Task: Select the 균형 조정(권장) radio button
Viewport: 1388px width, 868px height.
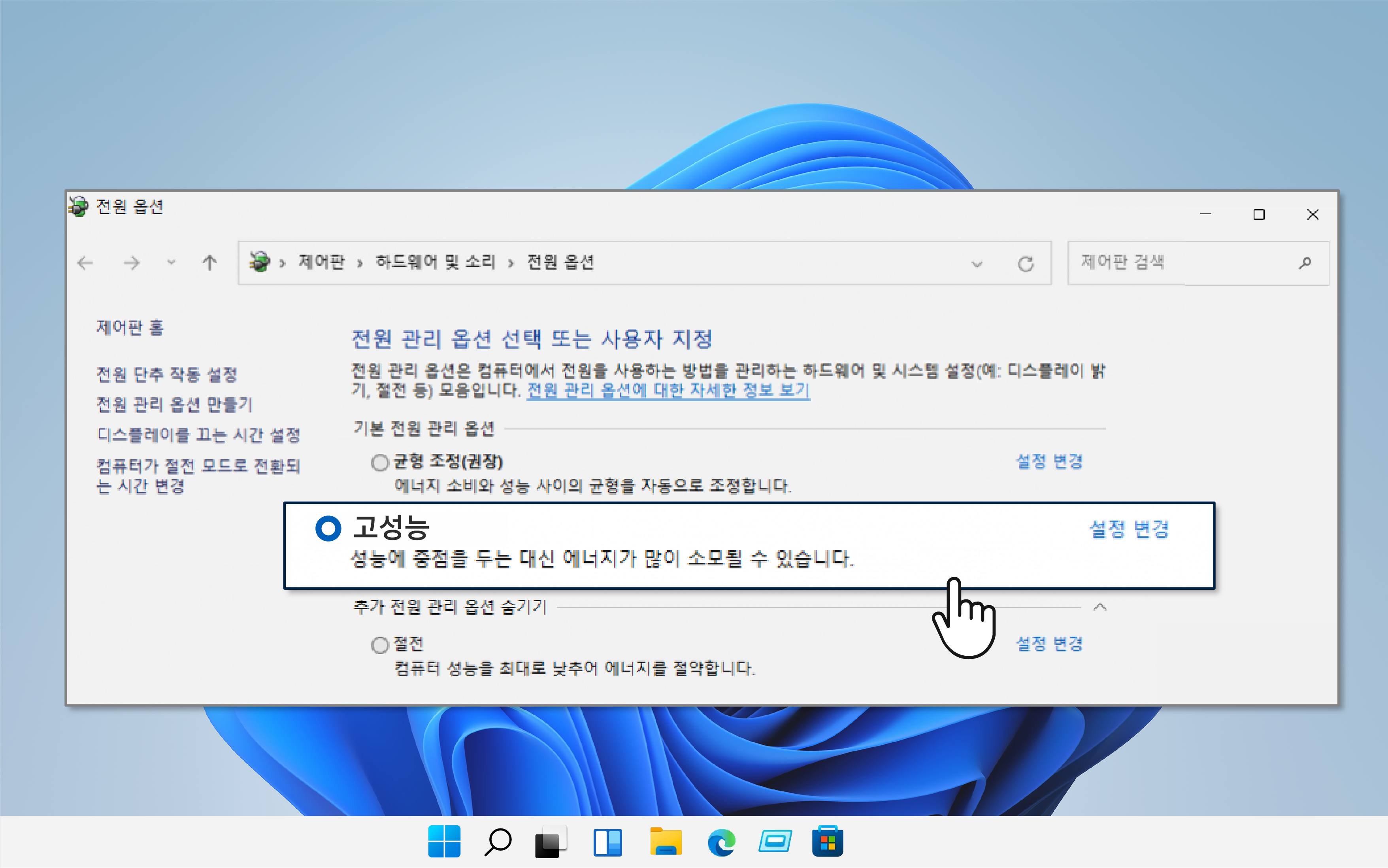Action: point(380,462)
